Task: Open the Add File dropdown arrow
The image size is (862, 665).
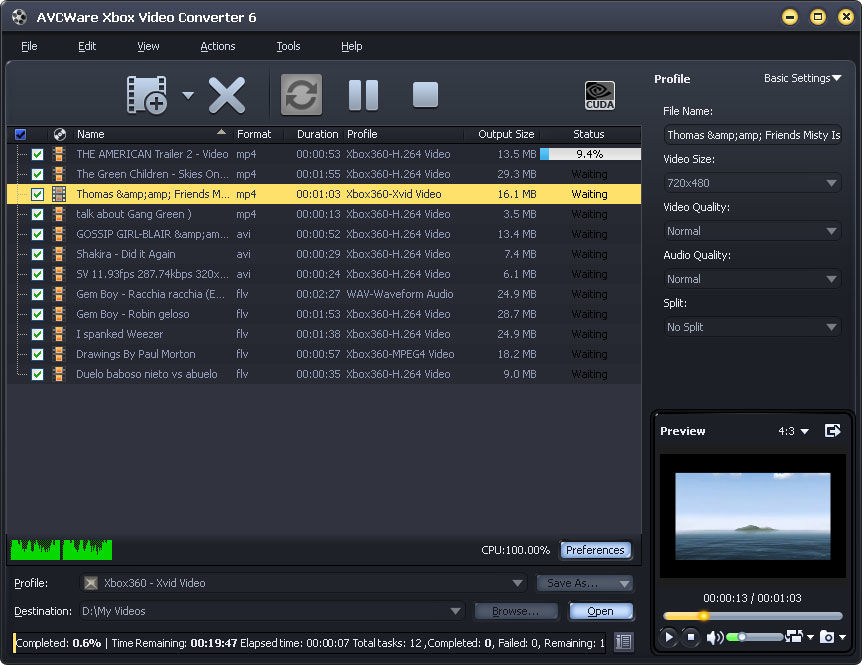Action: [188, 96]
